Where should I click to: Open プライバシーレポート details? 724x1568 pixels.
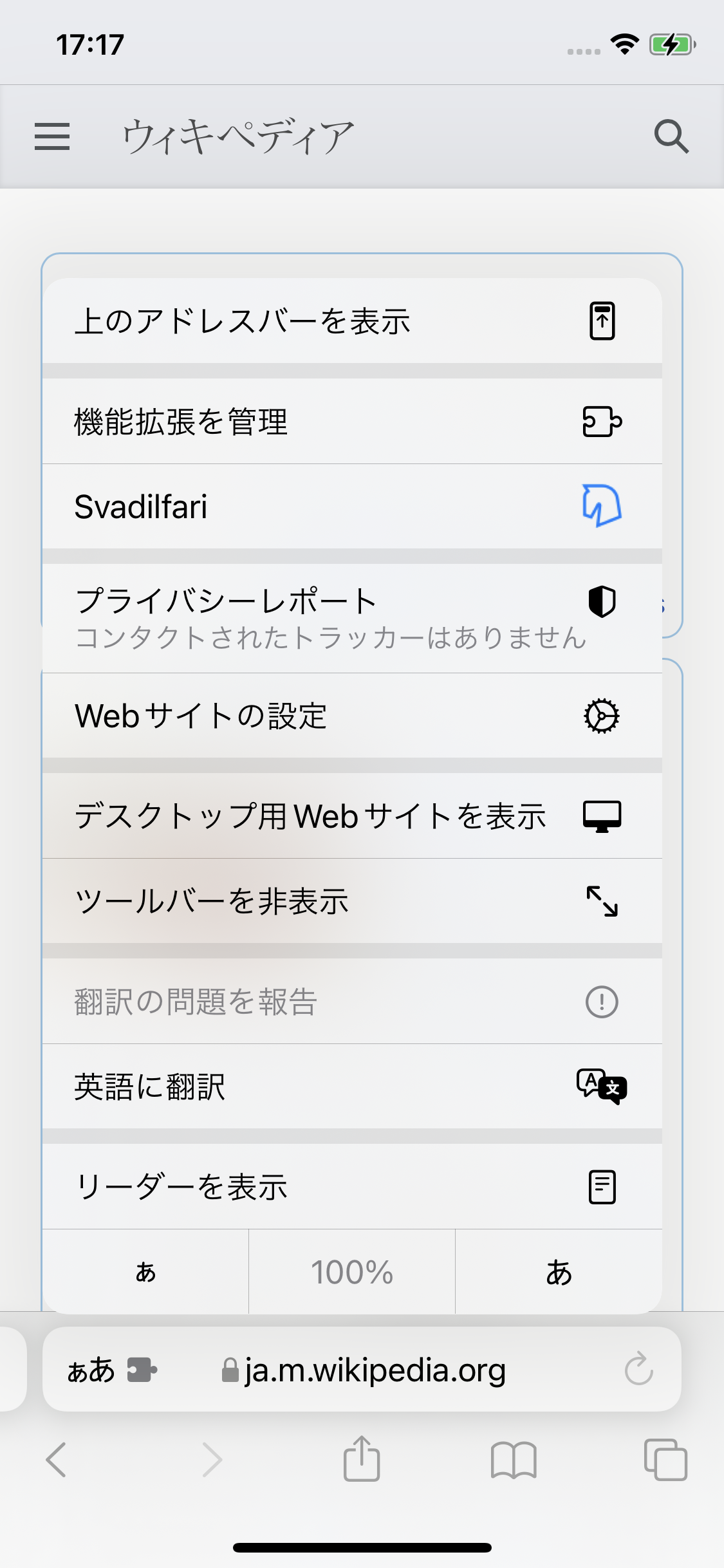coord(351,618)
